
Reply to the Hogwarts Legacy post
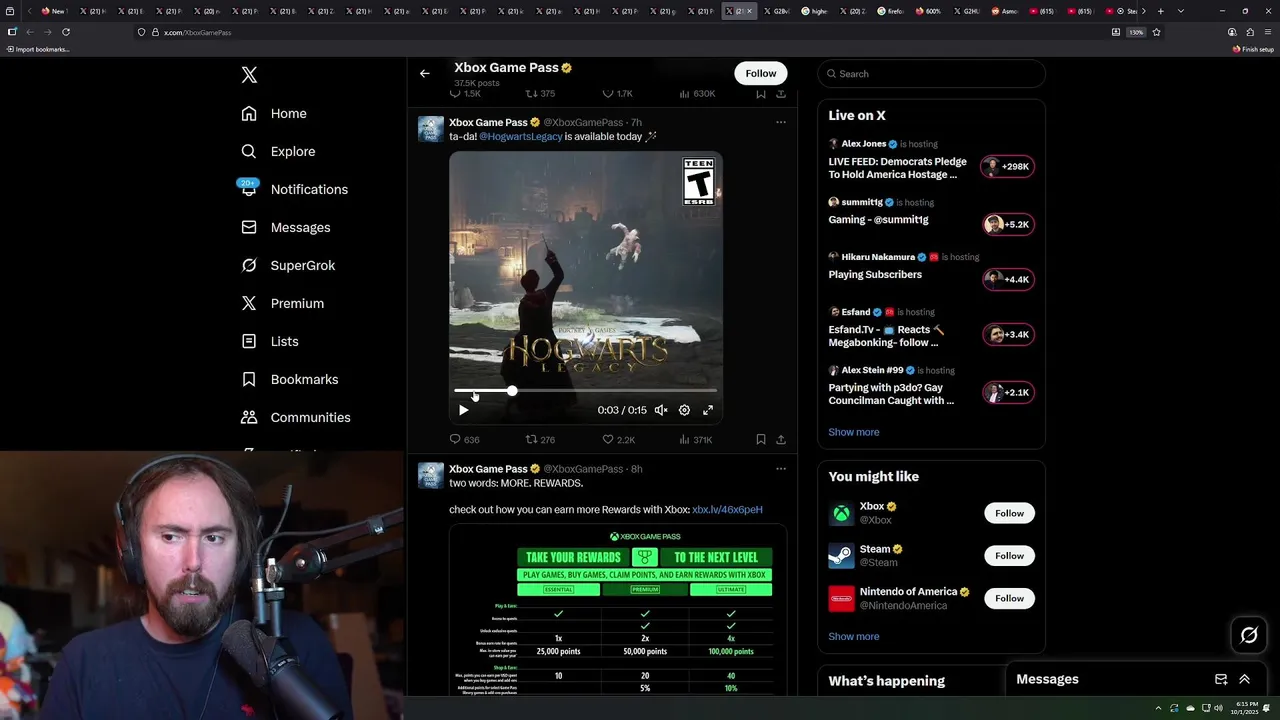pyautogui.click(x=464, y=439)
